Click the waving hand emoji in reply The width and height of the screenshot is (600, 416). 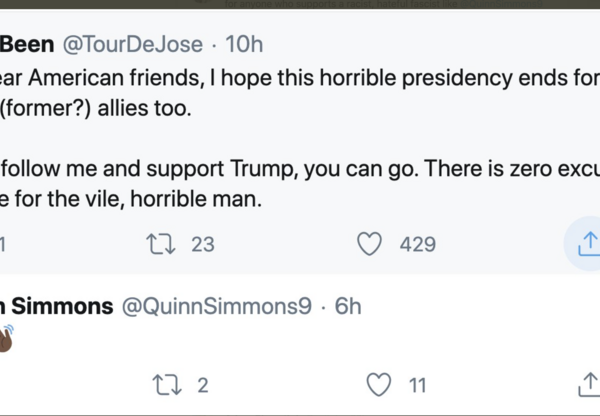[x=5, y=338]
